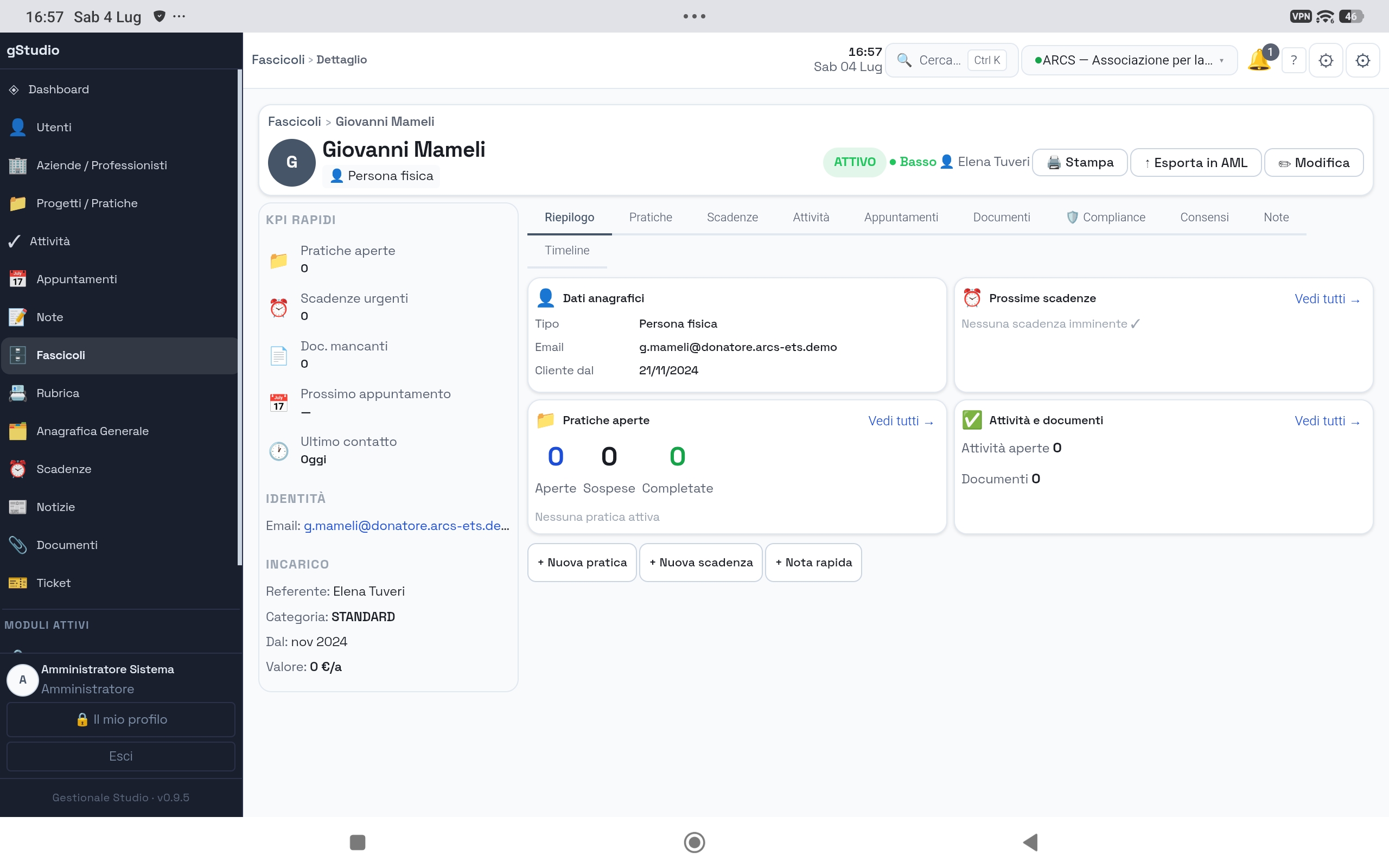This screenshot has width=1389, height=868.
Task: Switch to the Compliance tab
Action: [1105, 218]
